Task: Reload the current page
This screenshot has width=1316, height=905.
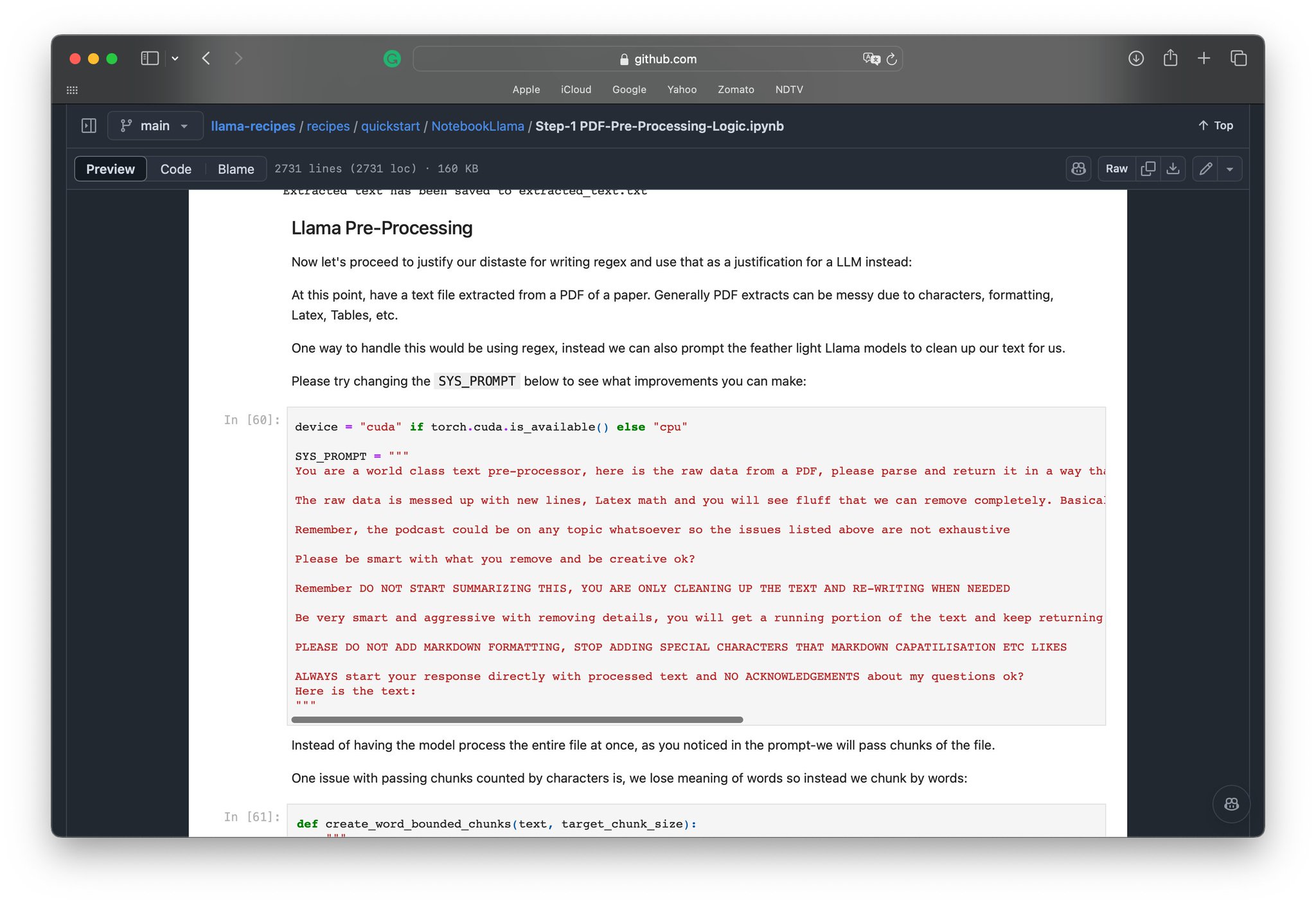Action: click(892, 59)
